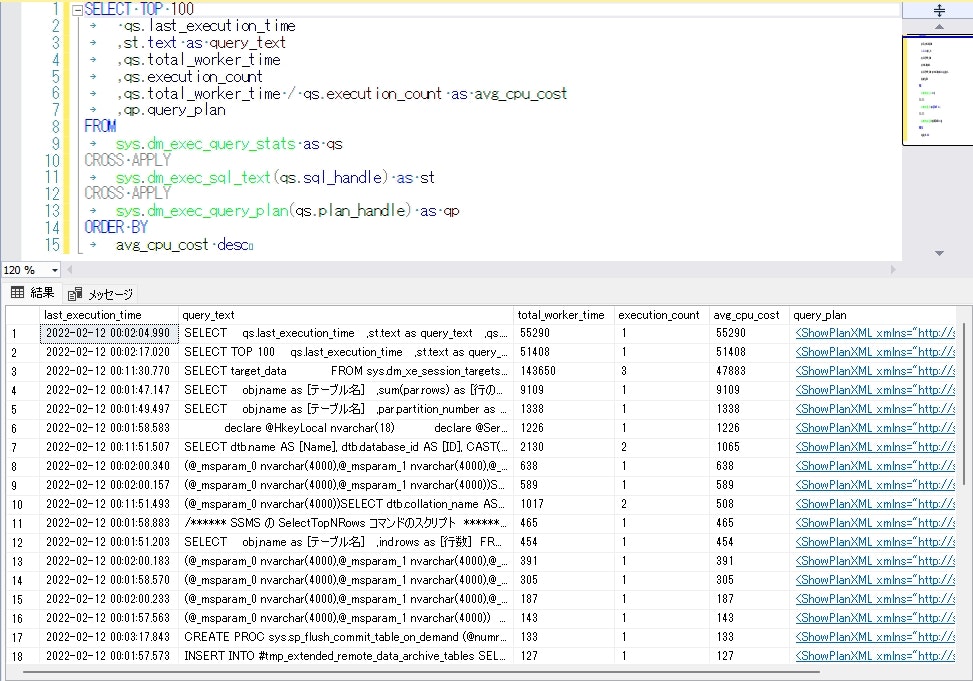
Task: Select the cell 2022-02-12 00:02:04.990
Action: click(109, 333)
